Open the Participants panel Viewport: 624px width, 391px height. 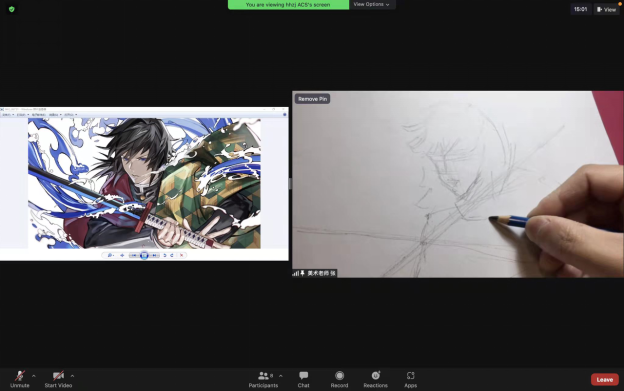(x=263, y=379)
